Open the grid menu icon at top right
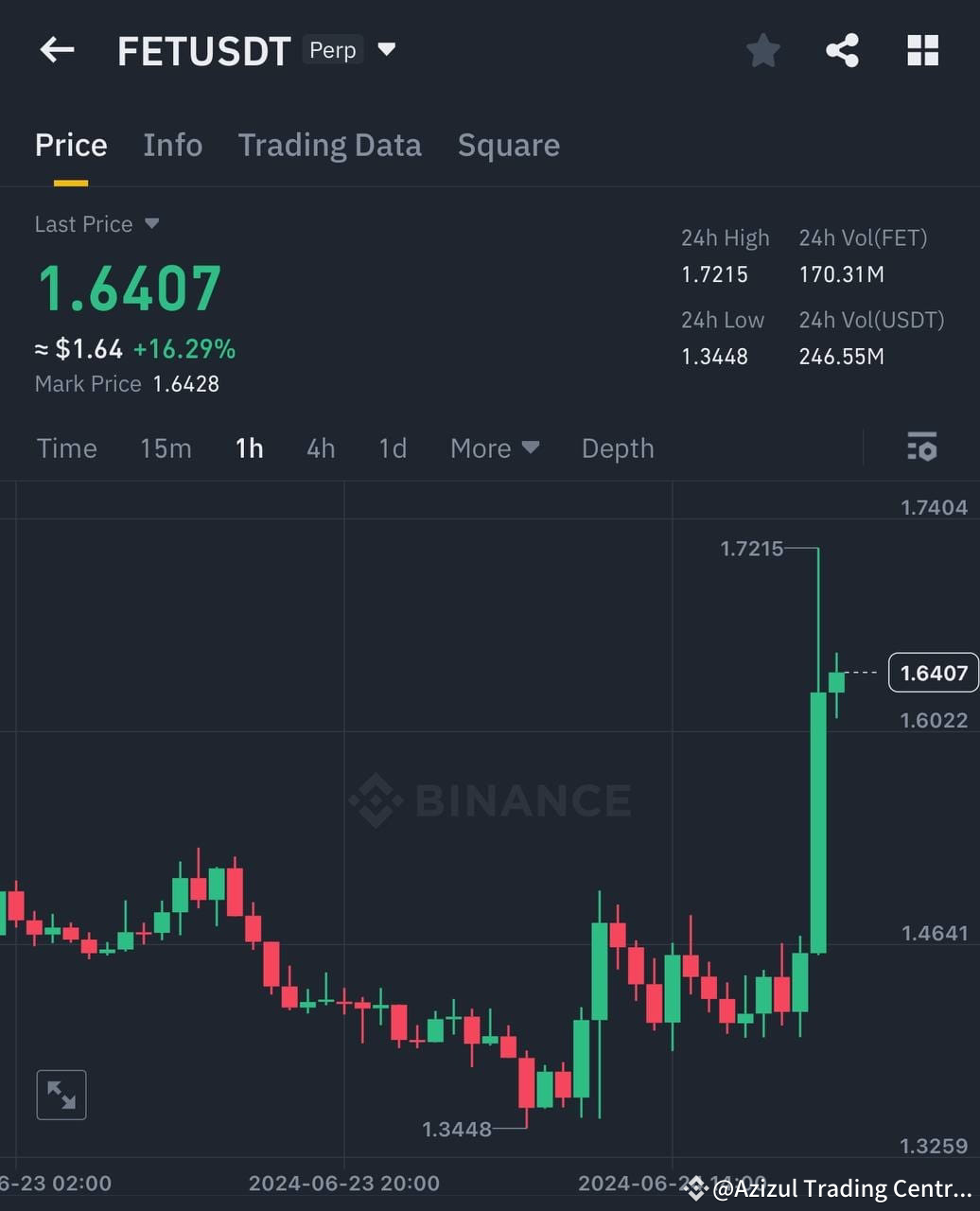The height and width of the screenshot is (1211, 980). click(x=921, y=51)
